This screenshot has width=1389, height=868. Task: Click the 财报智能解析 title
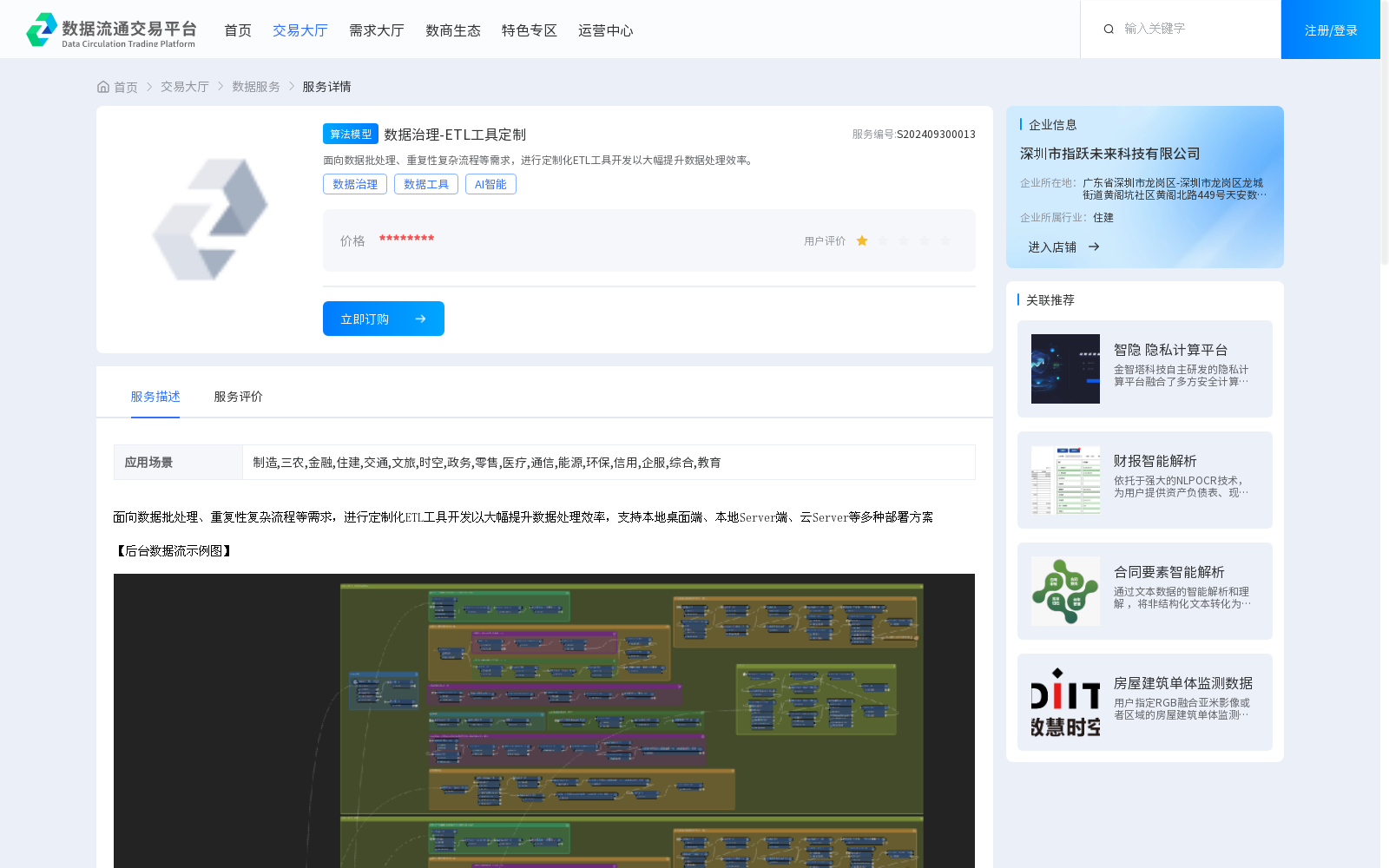(1155, 461)
